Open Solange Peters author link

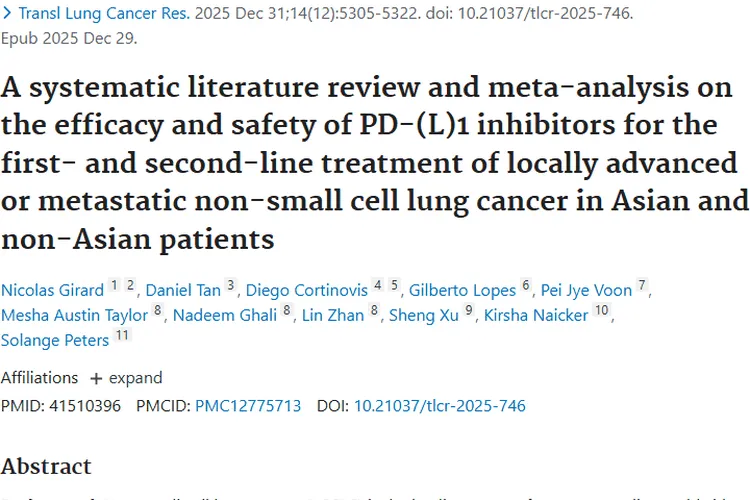click(55, 340)
